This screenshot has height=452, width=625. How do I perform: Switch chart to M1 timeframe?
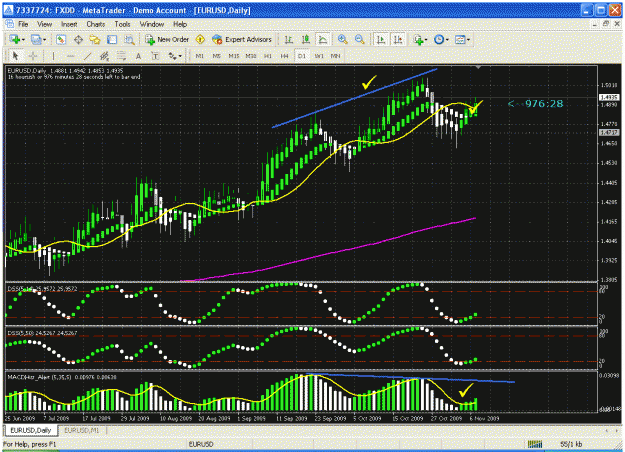coord(200,56)
